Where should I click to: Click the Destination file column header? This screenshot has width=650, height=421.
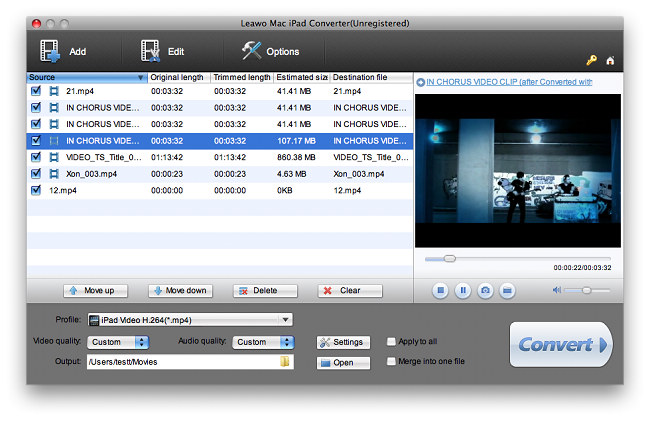[371, 77]
